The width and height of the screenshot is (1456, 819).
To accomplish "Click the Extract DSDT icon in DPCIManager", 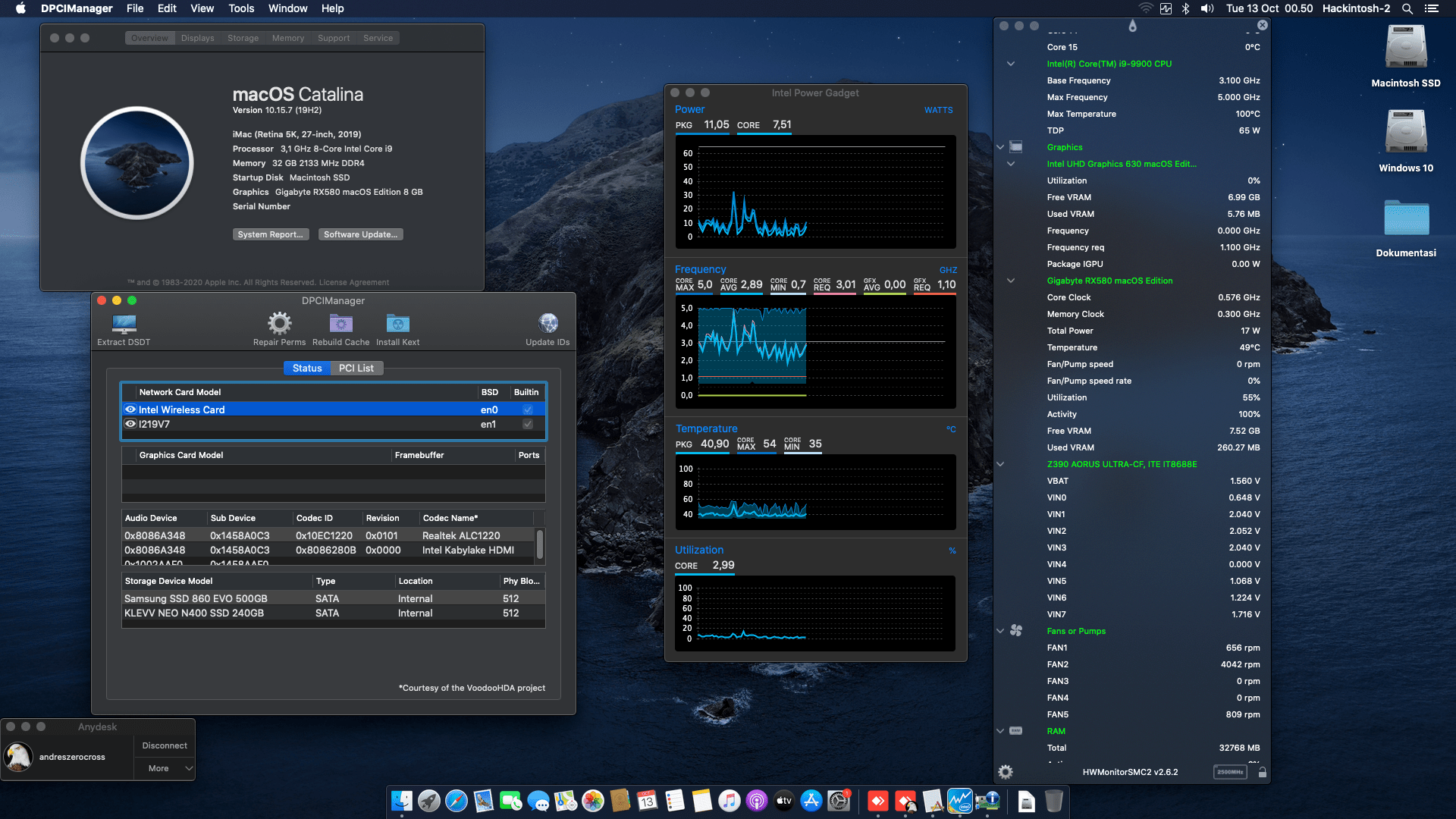I will pos(122,325).
